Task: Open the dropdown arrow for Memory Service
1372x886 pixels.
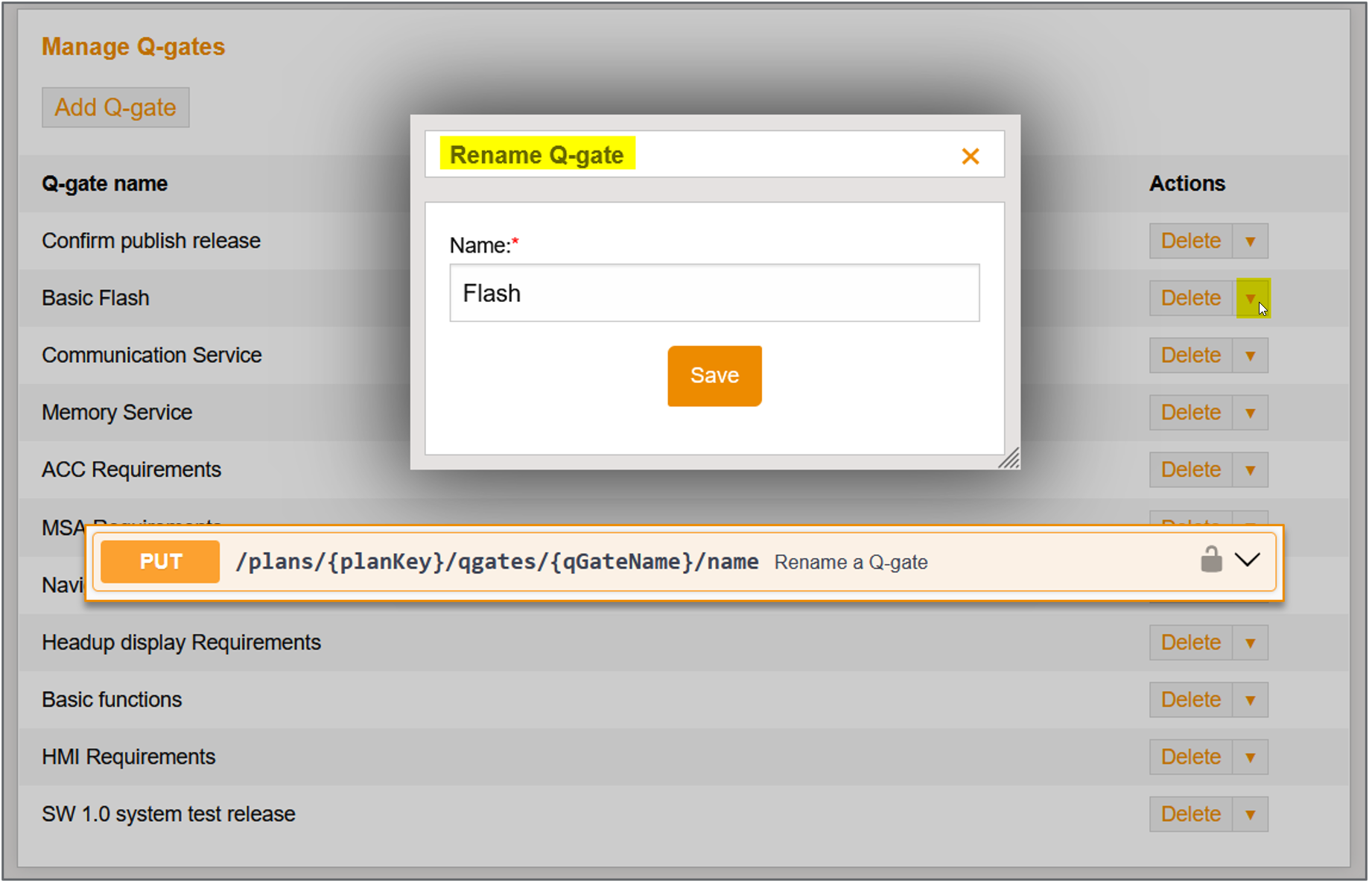Action: [x=1251, y=413]
